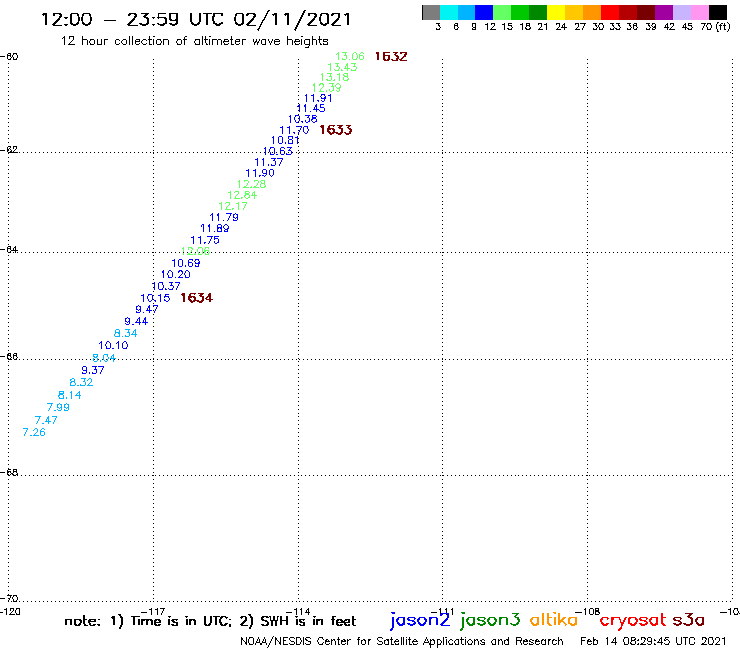The image size is (740, 650).
Task: Select the 12.39 reading
Action: (x=327, y=87)
